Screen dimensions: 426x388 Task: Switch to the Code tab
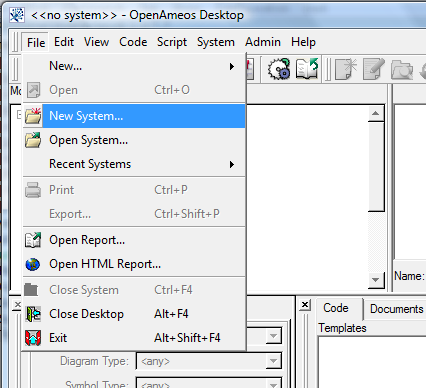[336, 308]
